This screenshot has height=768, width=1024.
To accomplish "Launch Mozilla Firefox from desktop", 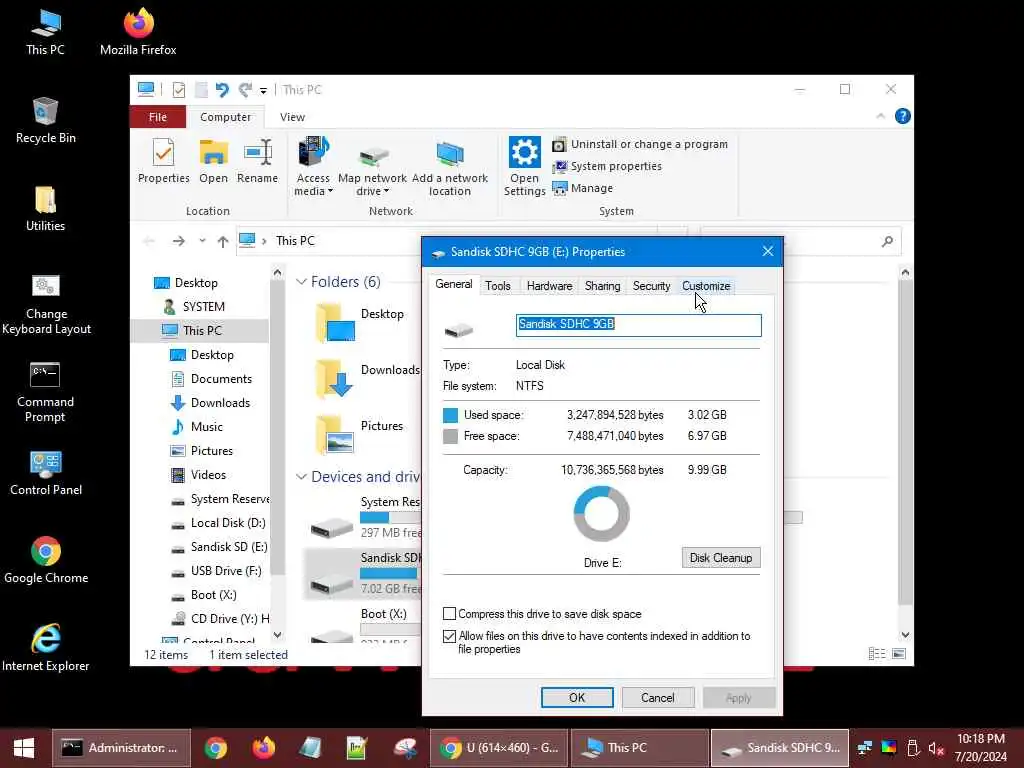I will coord(138,33).
